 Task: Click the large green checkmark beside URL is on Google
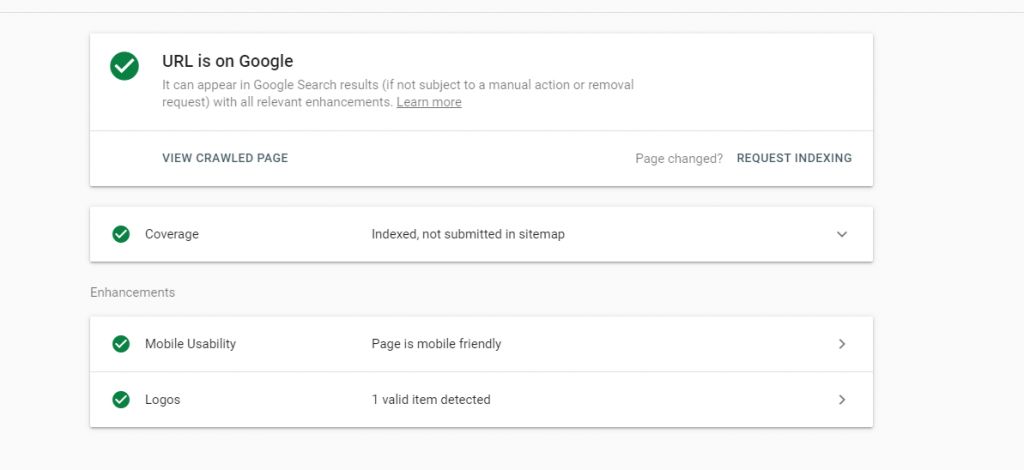[124, 66]
